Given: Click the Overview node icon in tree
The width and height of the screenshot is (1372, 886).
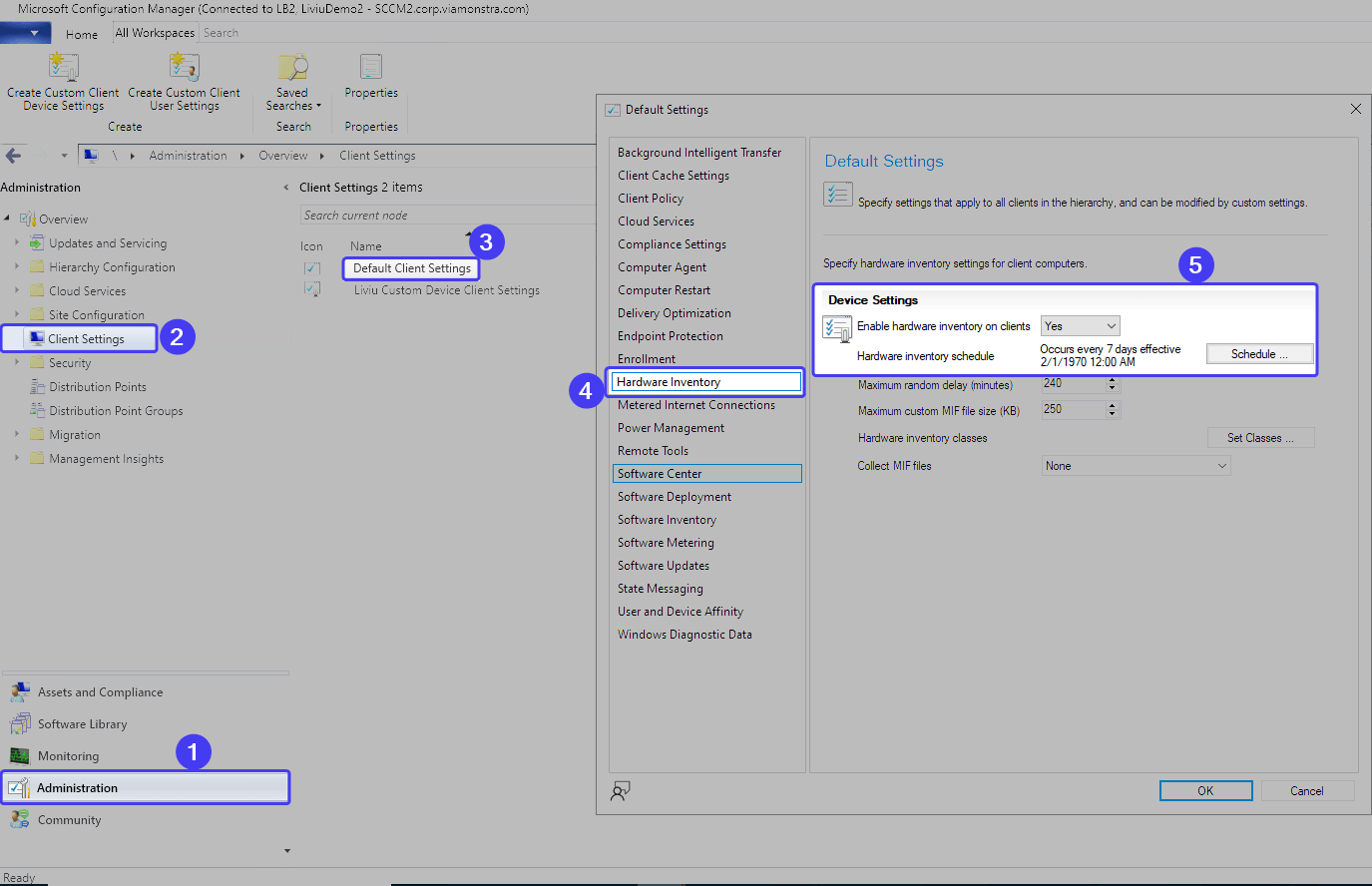Looking at the screenshot, I should tap(28, 220).
